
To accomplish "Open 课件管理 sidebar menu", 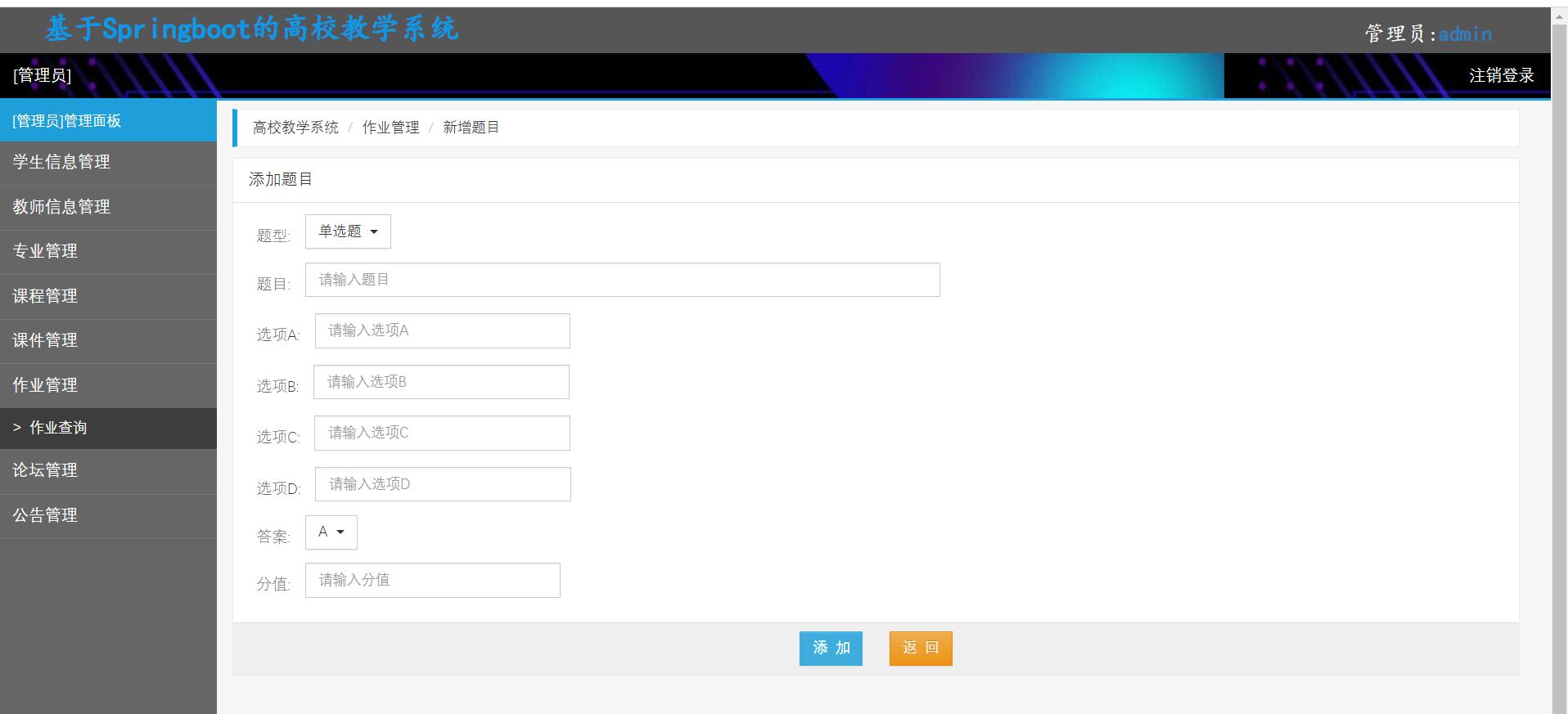I will coord(108,341).
